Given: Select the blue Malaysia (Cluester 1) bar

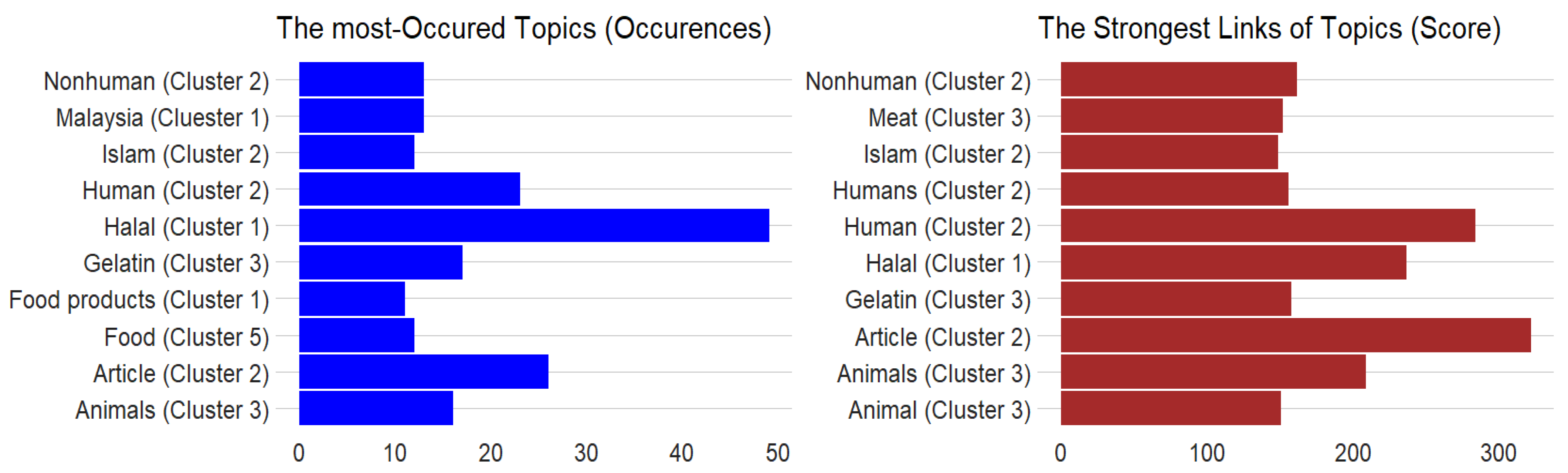Looking at the screenshot, I should [361, 116].
